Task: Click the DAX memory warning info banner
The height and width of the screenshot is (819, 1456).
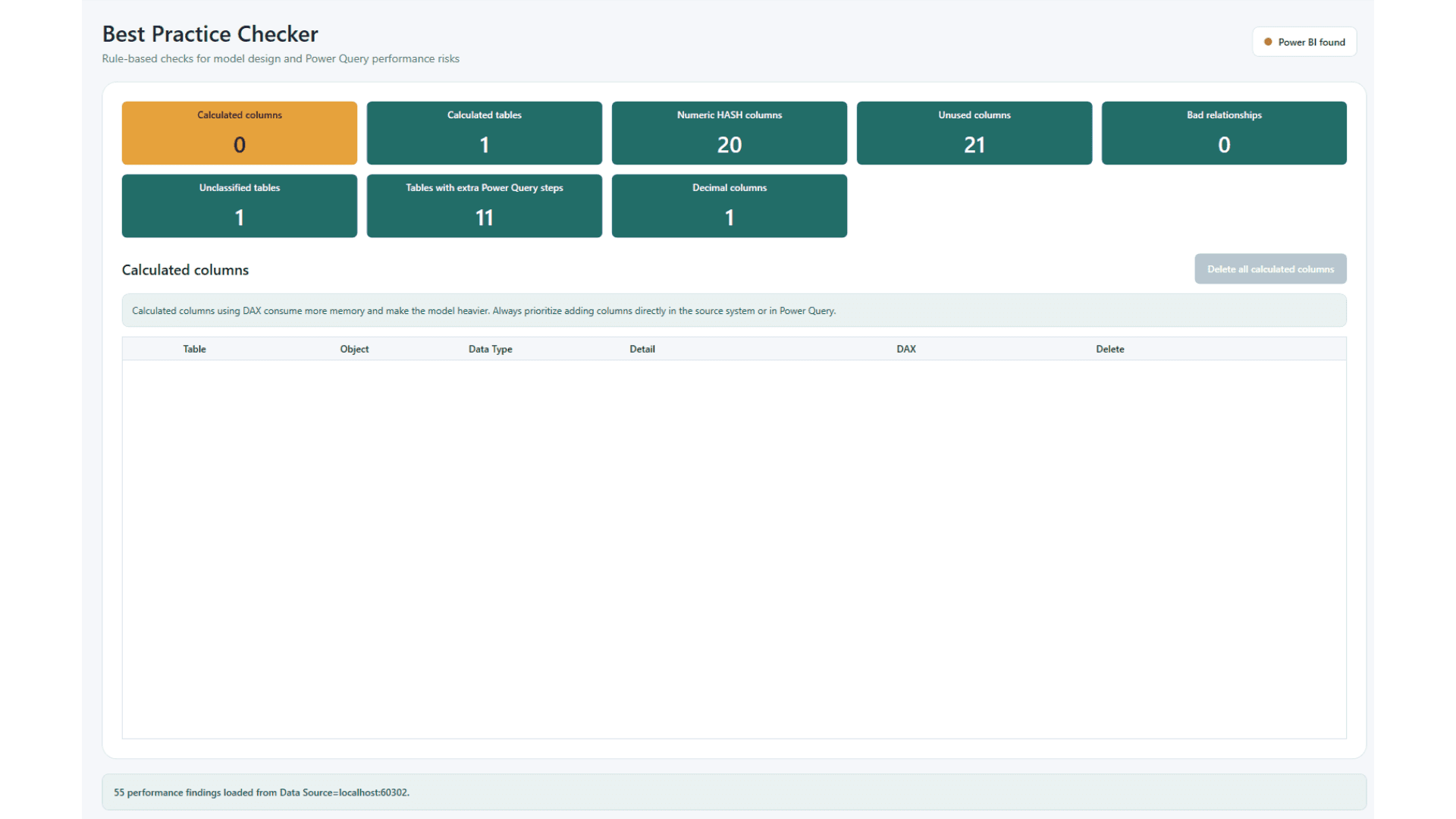Action: click(734, 311)
